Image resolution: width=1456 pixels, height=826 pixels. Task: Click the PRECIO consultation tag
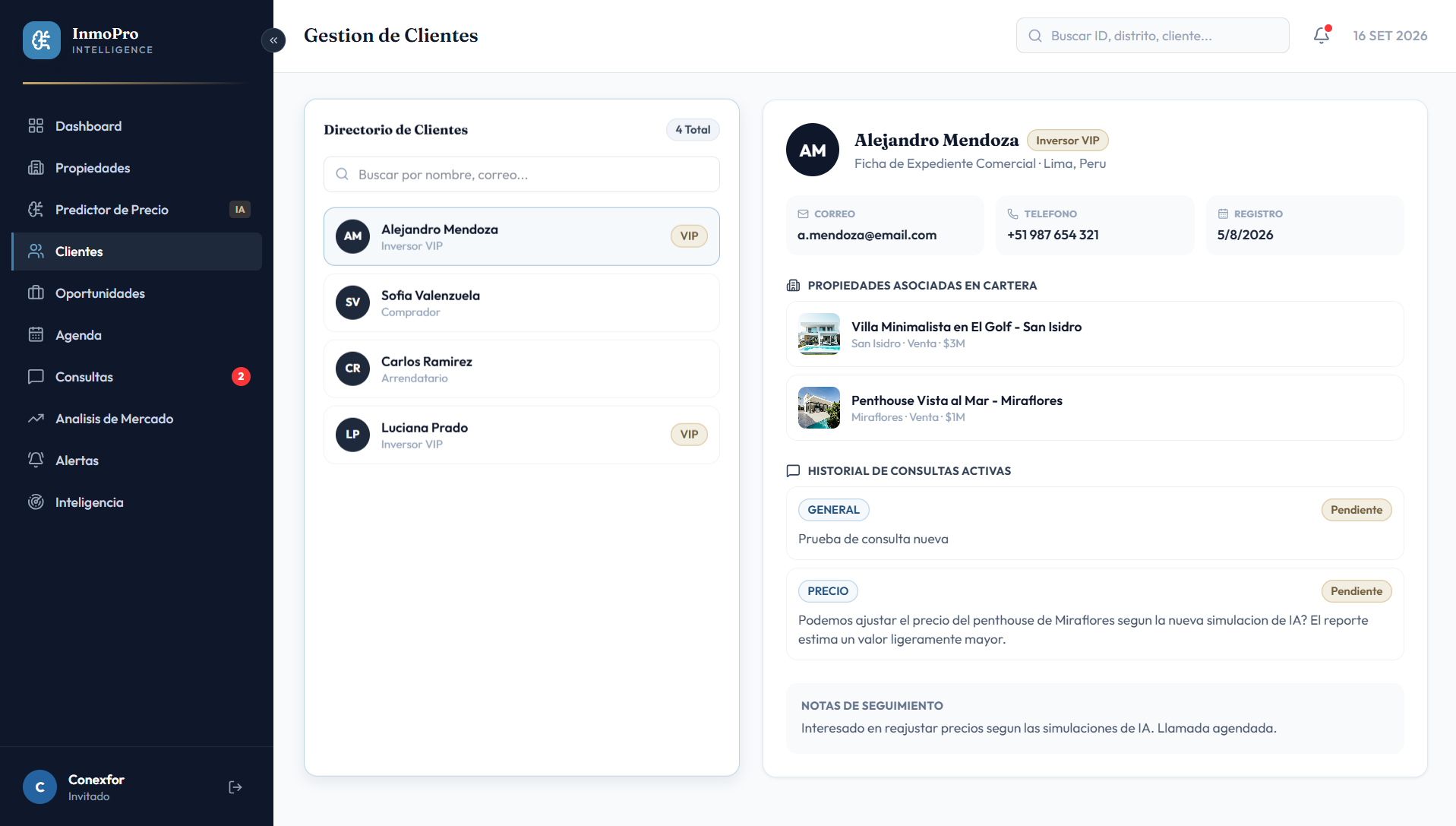(828, 591)
